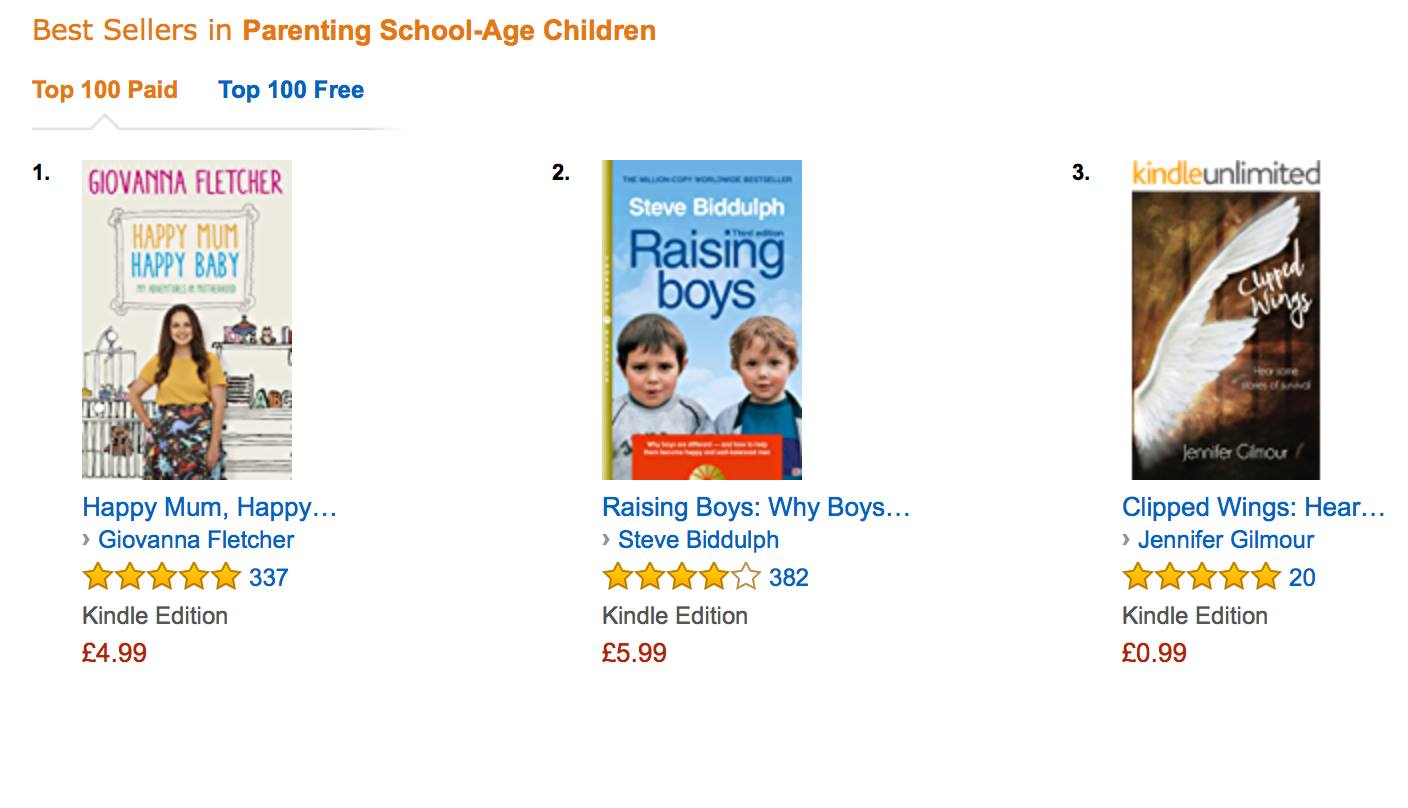View author Steve Biddulph's page
The width and height of the screenshot is (1408, 808).
click(x=698, y=540)
